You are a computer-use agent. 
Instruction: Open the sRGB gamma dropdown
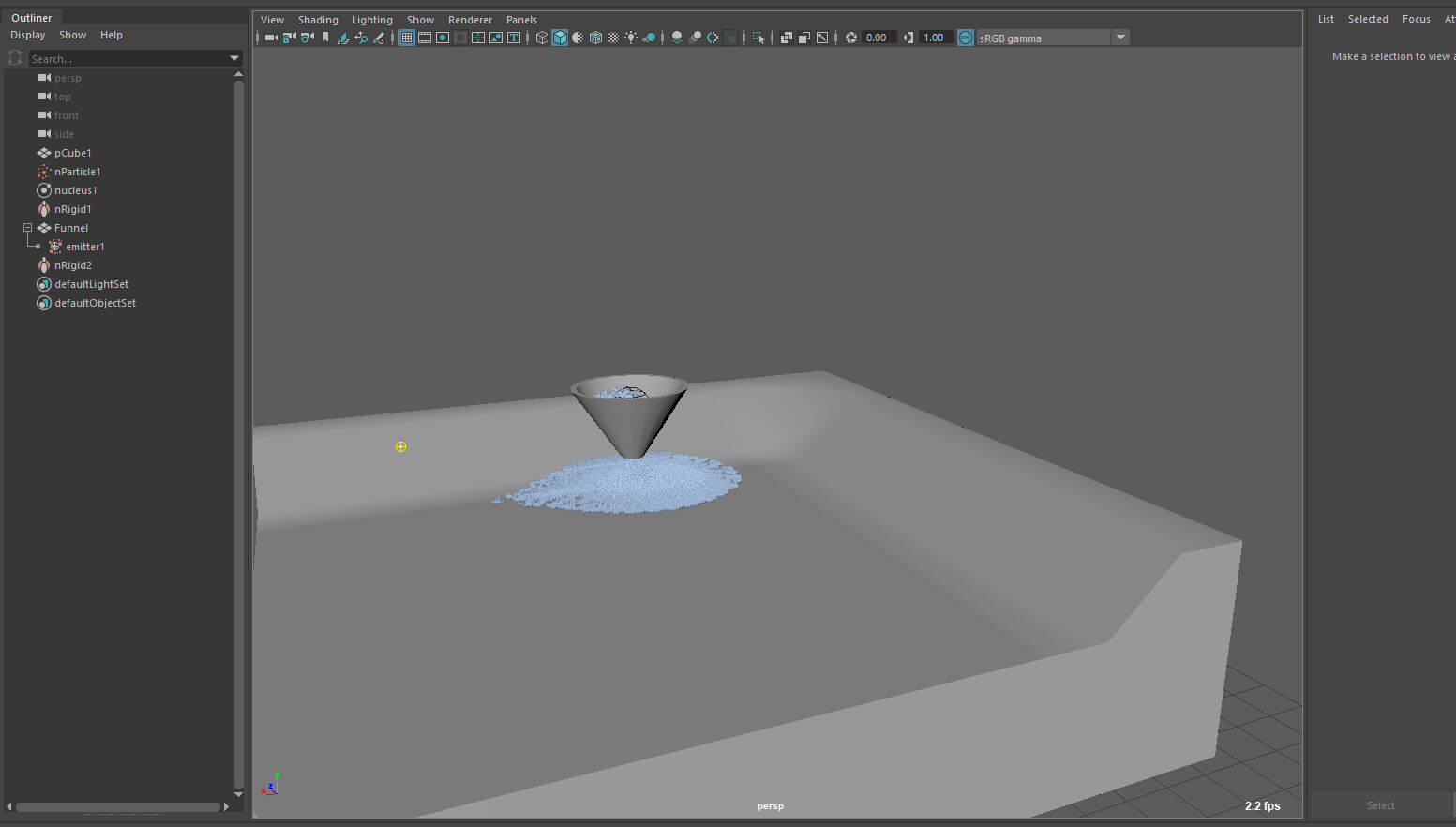pyautogui.click(x=1120, y=38)
